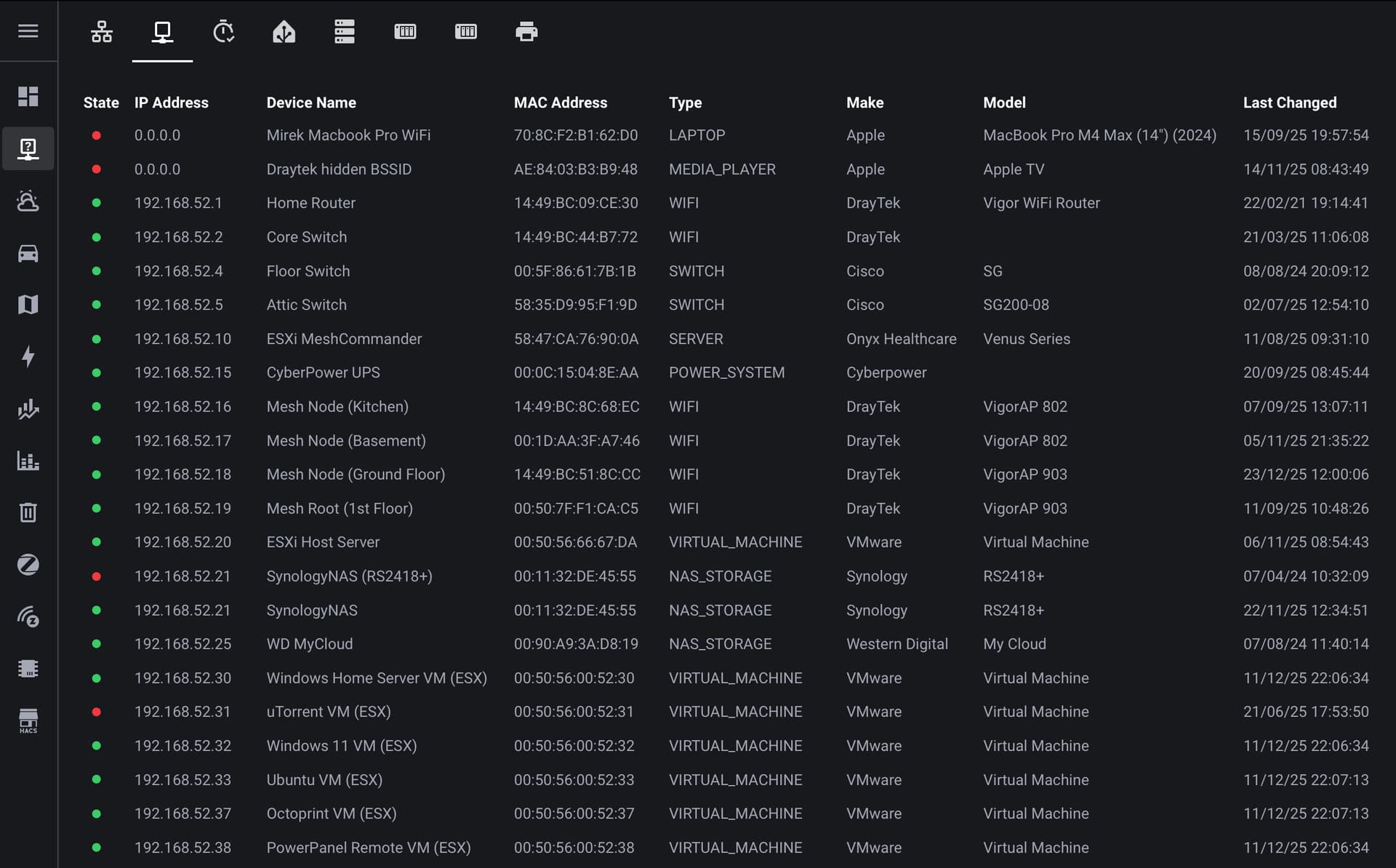Sort by Last Changed column header
Image resolution: width=1396 pixels, height=868 pixels.
pyautogui.click(x=1289, y=103)
